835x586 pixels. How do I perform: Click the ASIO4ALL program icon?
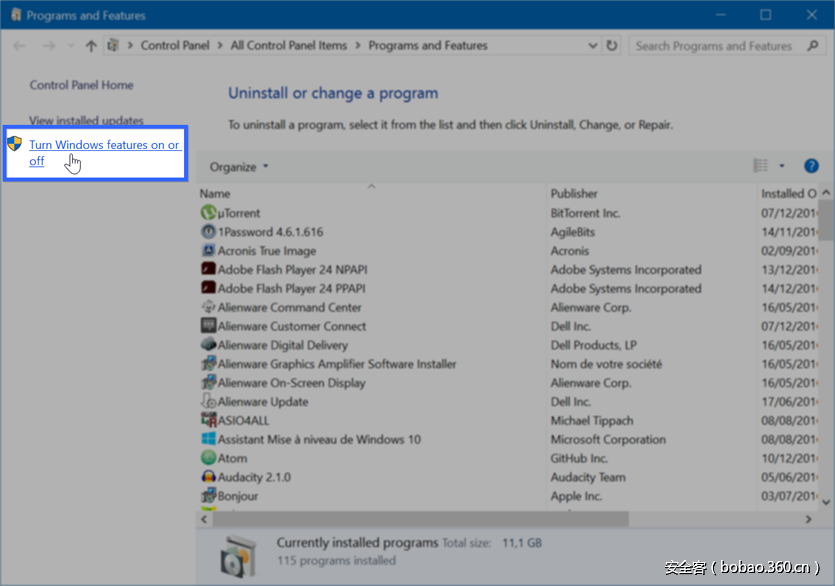click(208, 420)
